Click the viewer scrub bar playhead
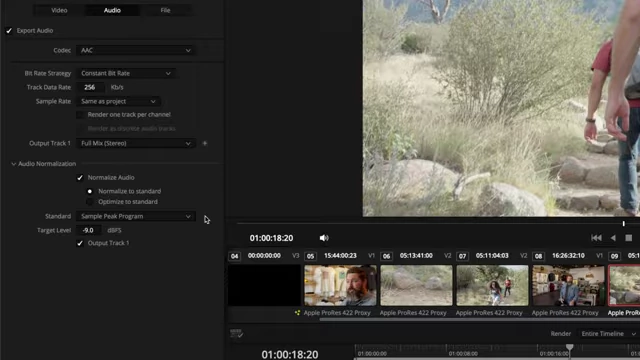Image resolution: width=640 pixels, height=360 pixels. click(x=624, y=223)
